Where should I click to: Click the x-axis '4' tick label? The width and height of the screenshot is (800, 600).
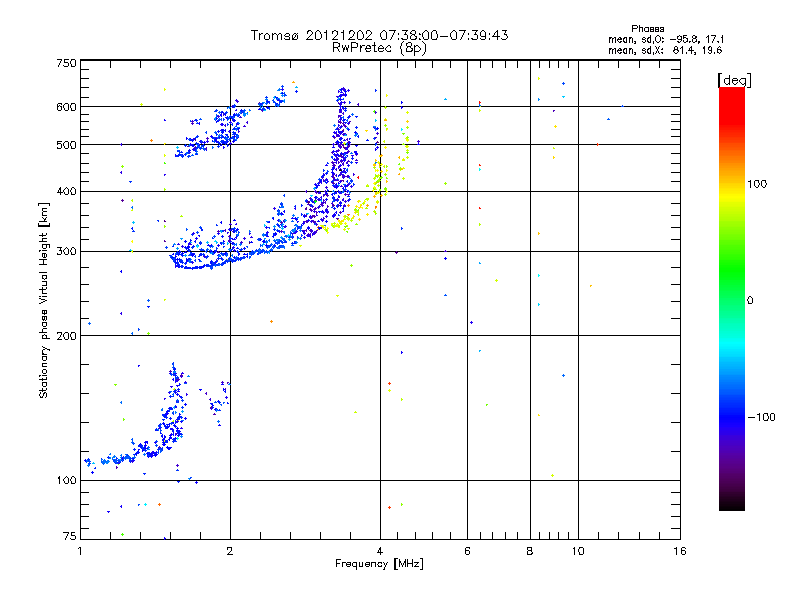click(x=380, y=551)
